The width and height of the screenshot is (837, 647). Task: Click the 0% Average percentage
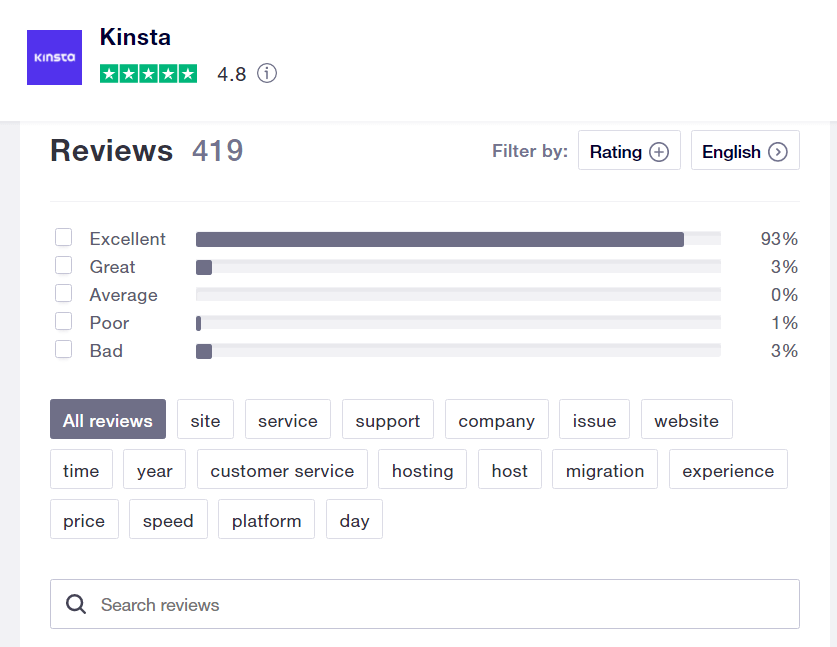click(784, 295)
